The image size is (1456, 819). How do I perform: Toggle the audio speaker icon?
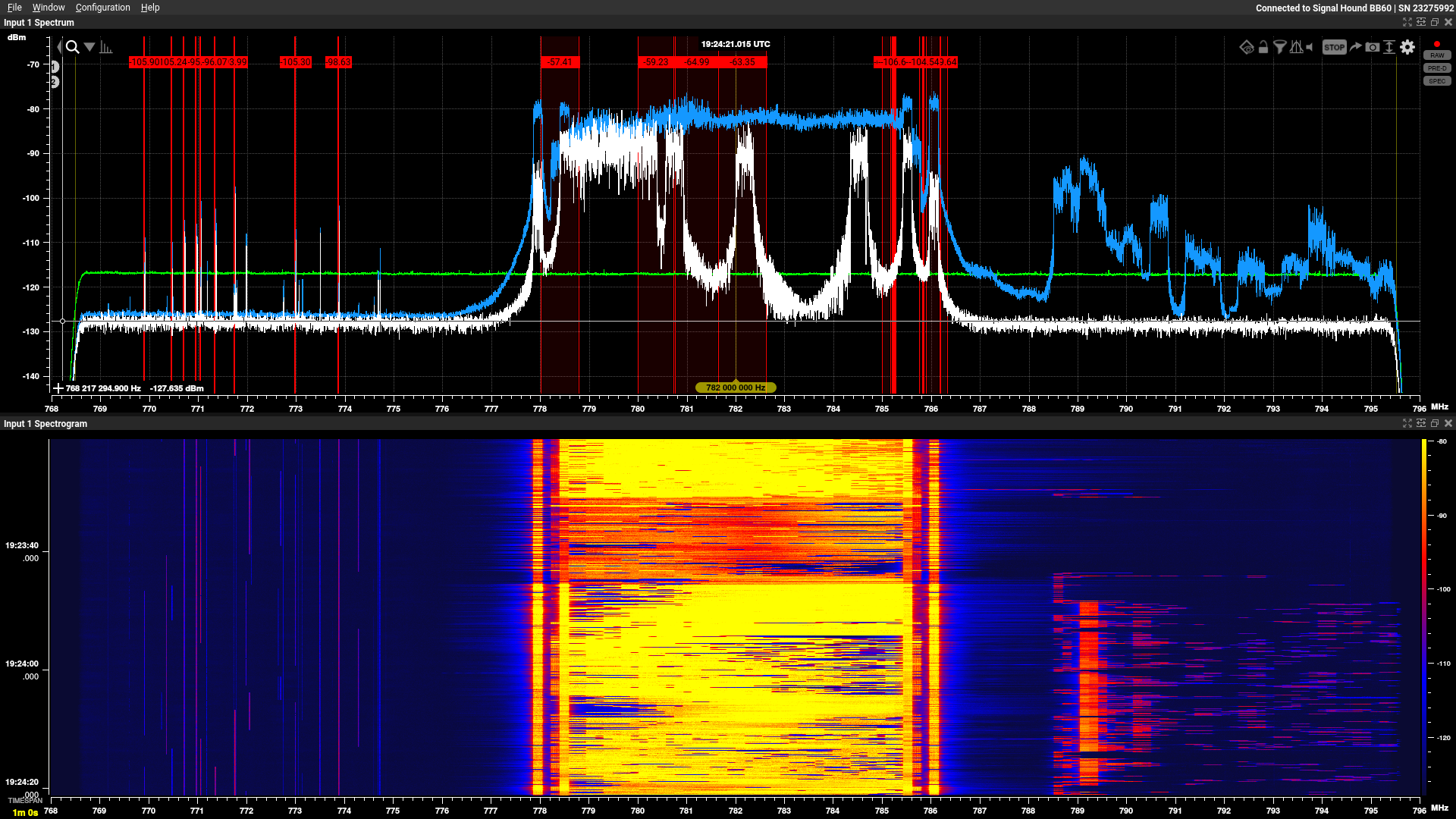pos(1310,47)
